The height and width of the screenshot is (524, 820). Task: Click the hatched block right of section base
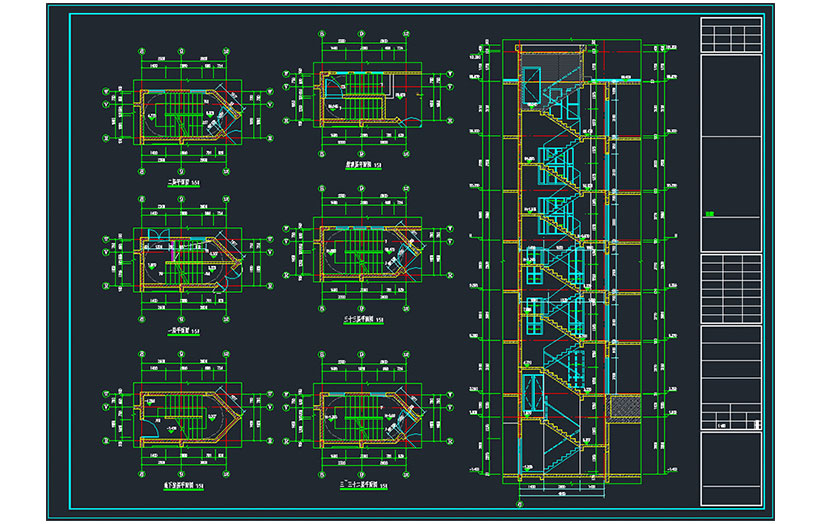pos(625,405)
